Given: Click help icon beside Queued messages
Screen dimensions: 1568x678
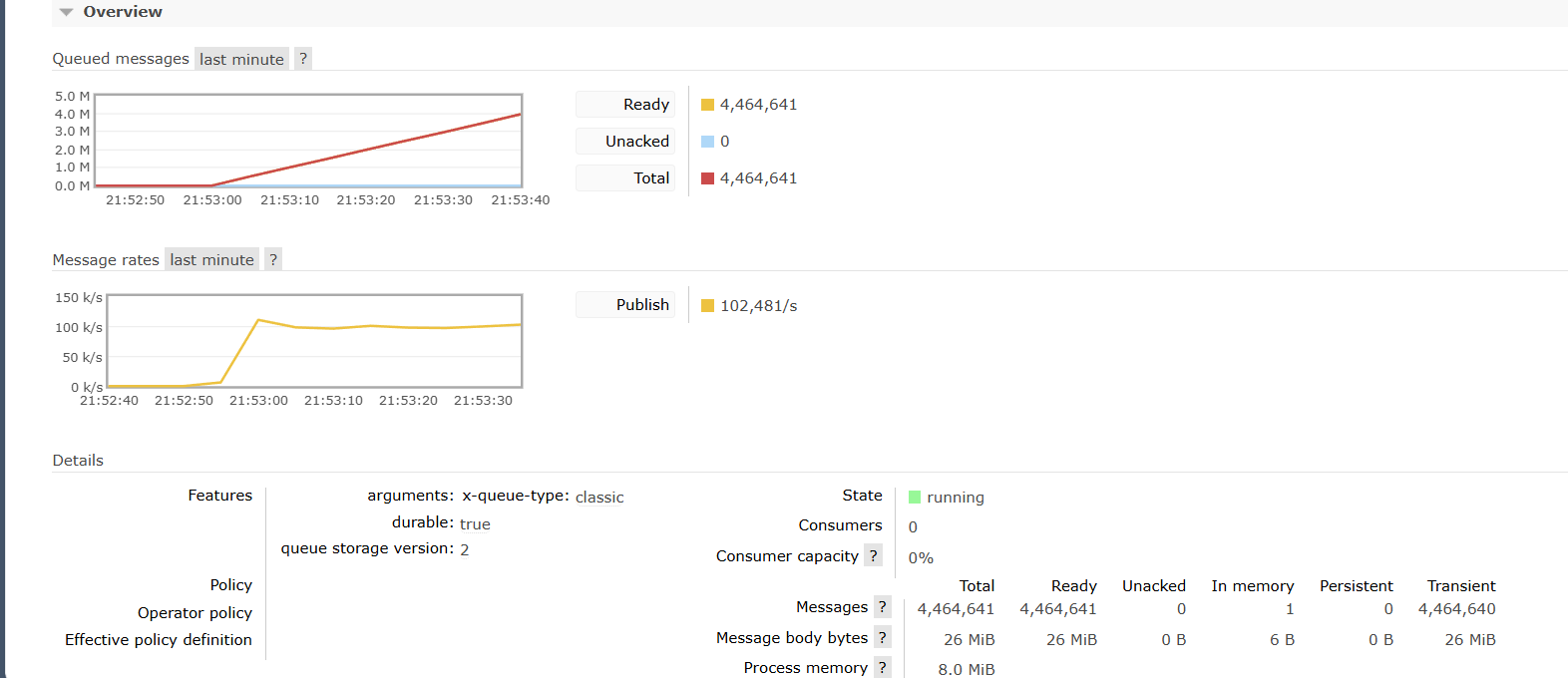Looking at the screenshot, I should point(303,59).
